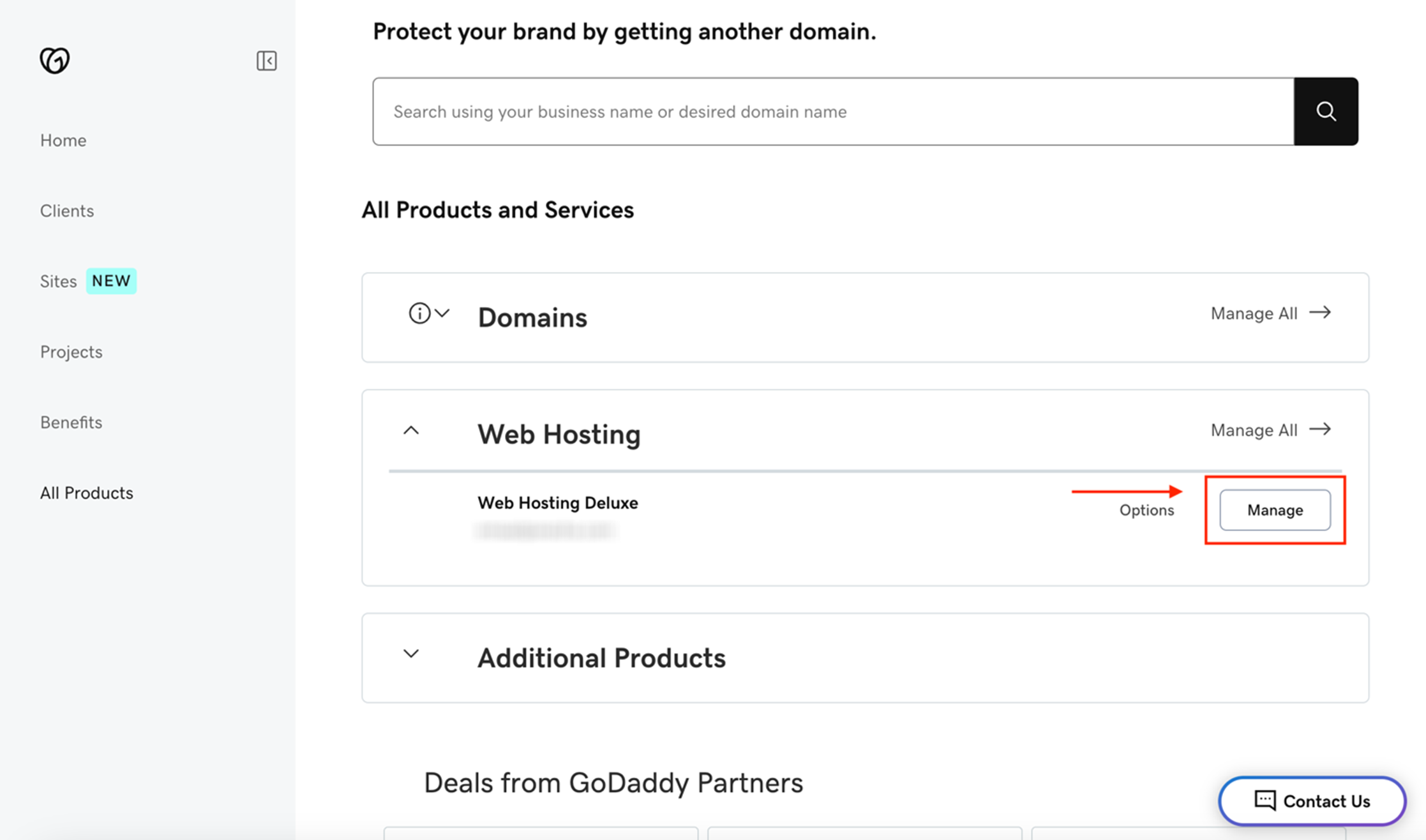Open Clients in the sidebar

point(67,211)
